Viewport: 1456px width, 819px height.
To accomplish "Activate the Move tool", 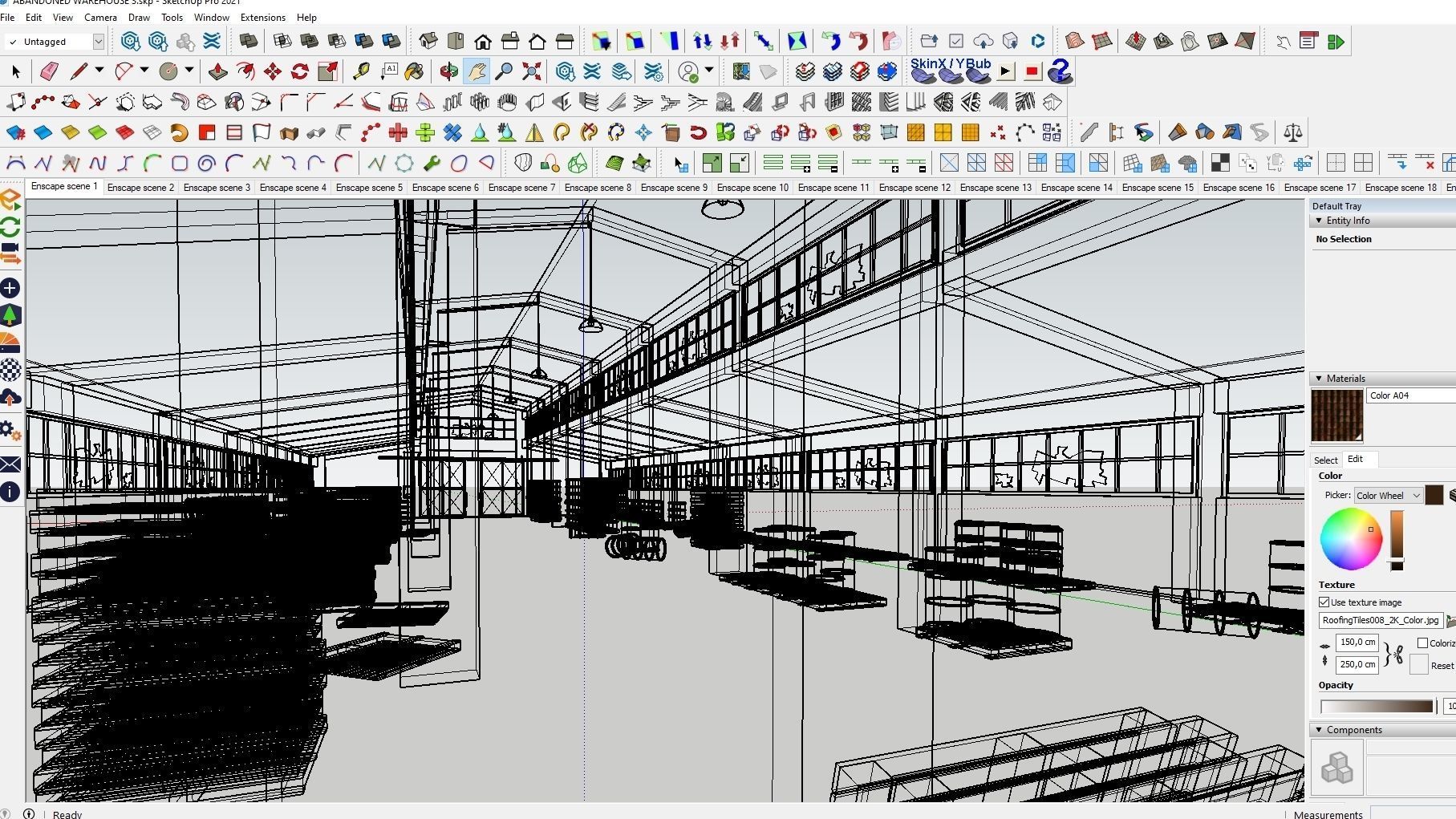I will coord(272,72).
